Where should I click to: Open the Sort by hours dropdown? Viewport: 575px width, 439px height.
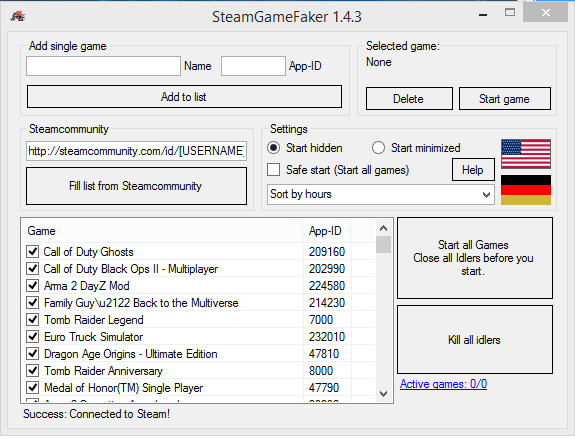(x=380, y=194)
